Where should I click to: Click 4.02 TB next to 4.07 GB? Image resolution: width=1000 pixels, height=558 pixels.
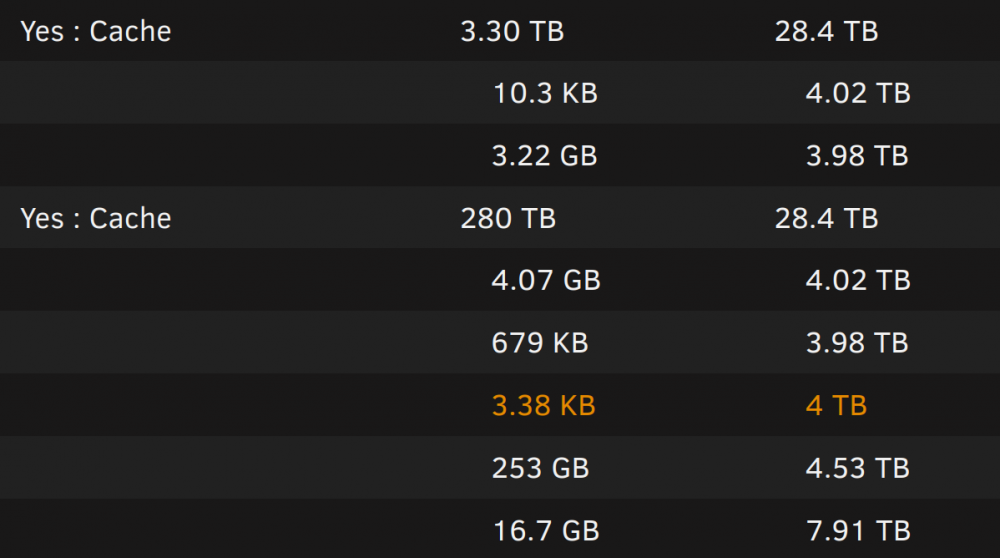pyautogui.click(x=858, y=280)
